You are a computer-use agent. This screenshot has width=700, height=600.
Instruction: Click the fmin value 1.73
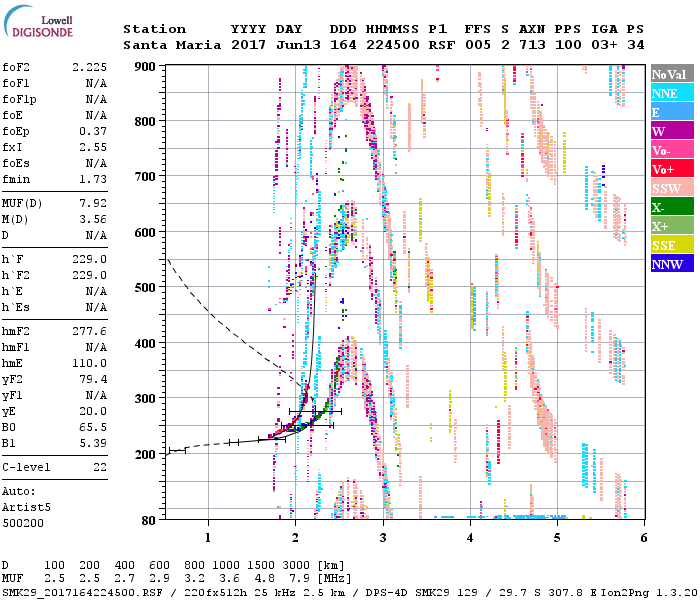click(x=93, y=179)
